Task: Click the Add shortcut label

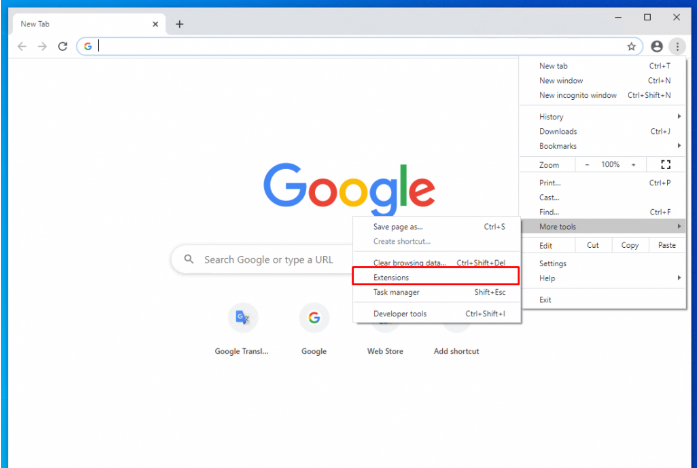Action: click(x=457, y=351)
